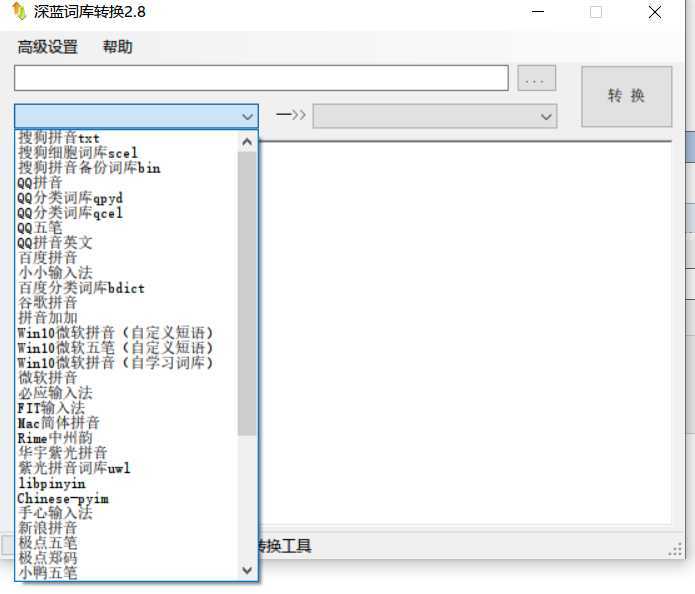Click the browse button with three dots
Screen dimensions: 695x594
(x=536, y=78)
